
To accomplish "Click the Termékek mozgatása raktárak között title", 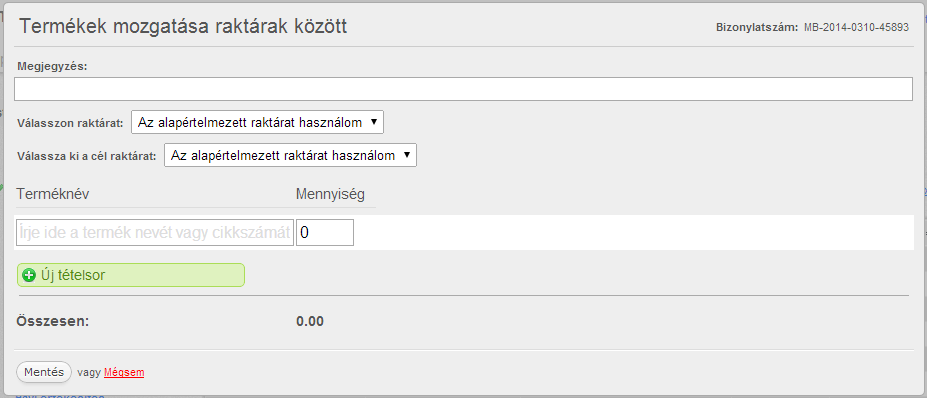I will tap(183, 27).
